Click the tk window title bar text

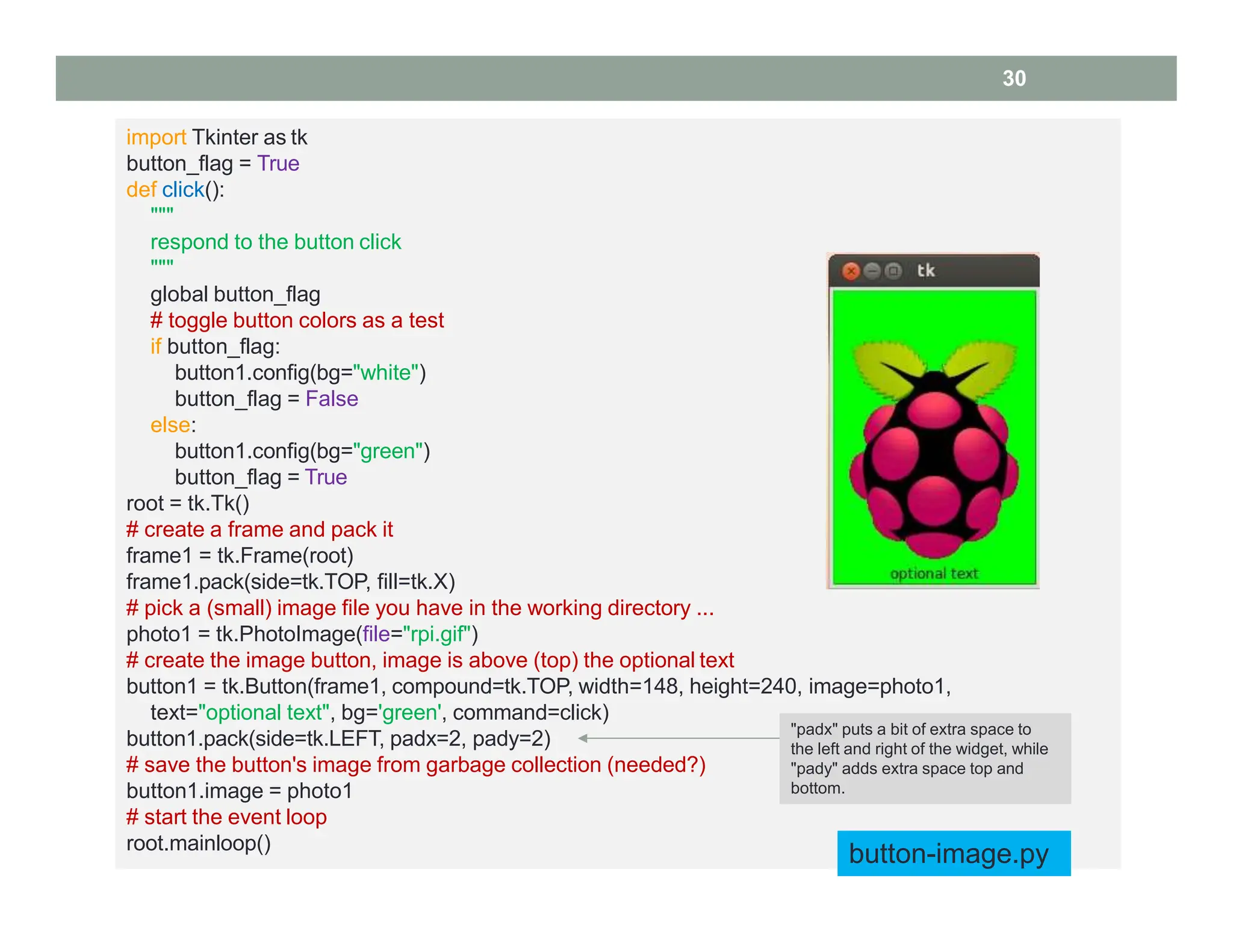click(x=926, y=271)
